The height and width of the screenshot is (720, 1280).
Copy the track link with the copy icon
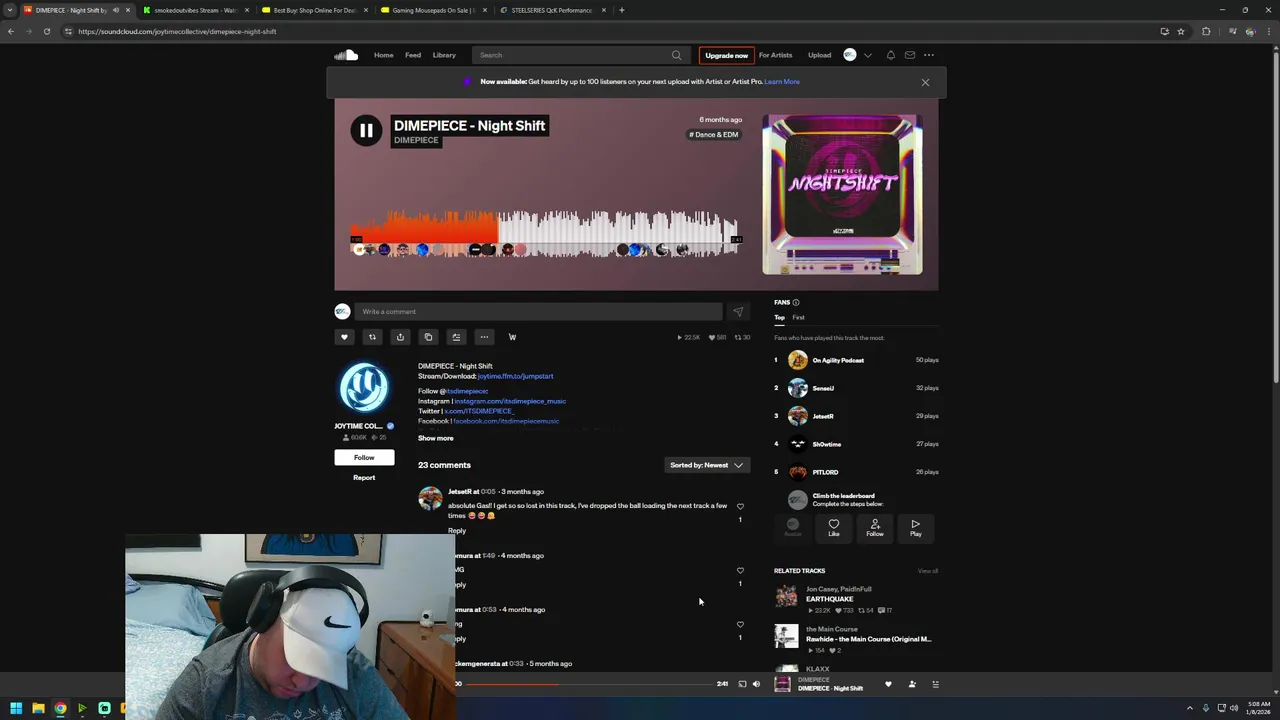click(428, 337)
